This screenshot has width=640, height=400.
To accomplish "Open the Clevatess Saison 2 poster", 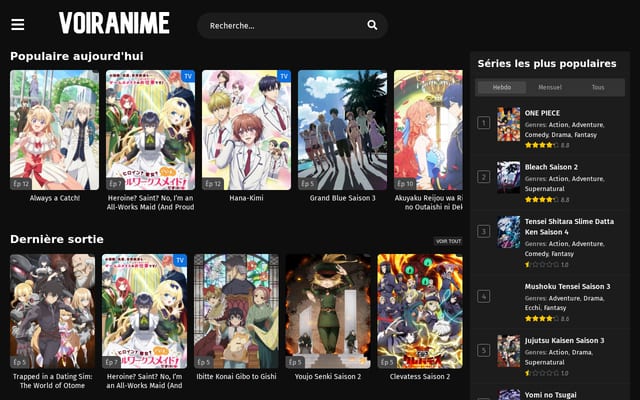I will tap(420, 311).
